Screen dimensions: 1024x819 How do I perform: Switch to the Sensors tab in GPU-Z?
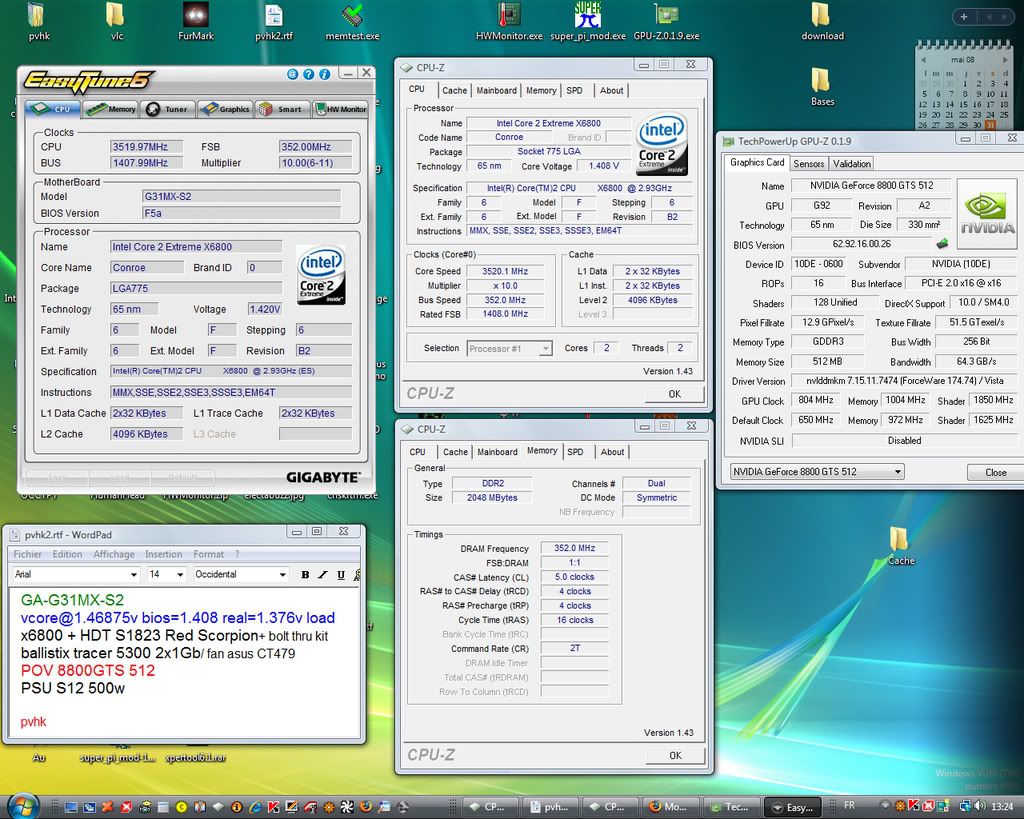pyautogui.click(x=808, y=164)
